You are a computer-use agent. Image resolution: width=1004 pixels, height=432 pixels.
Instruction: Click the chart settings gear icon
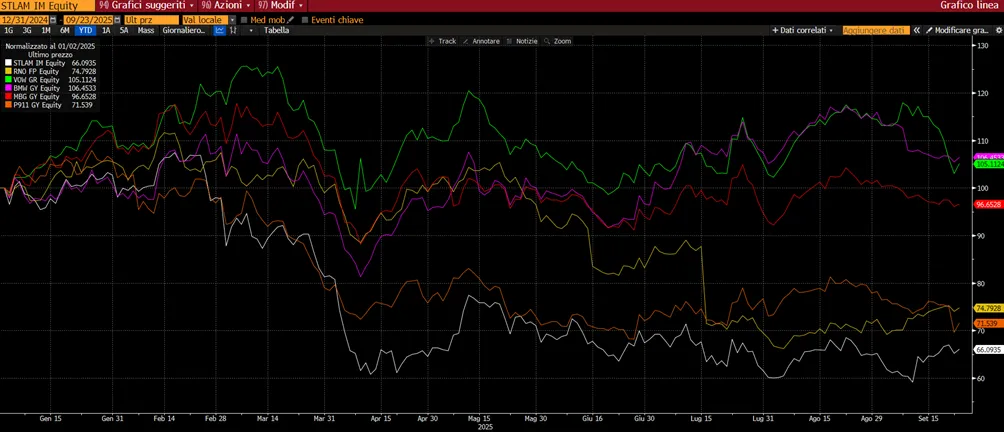pyautogui.click(x=998, y=30)
